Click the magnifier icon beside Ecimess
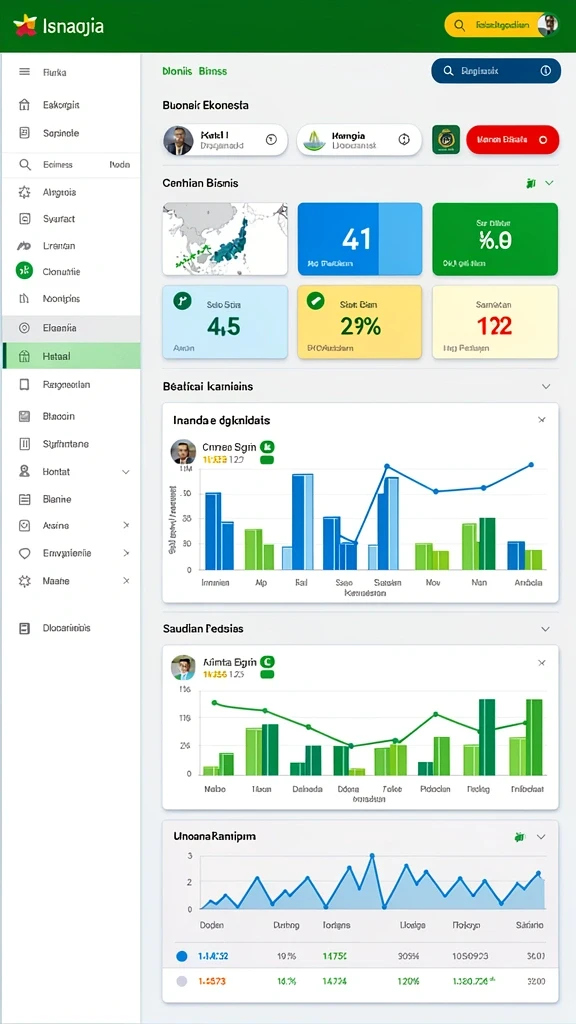The width and height of the screenshot is (576, 1024). [25, 165]
